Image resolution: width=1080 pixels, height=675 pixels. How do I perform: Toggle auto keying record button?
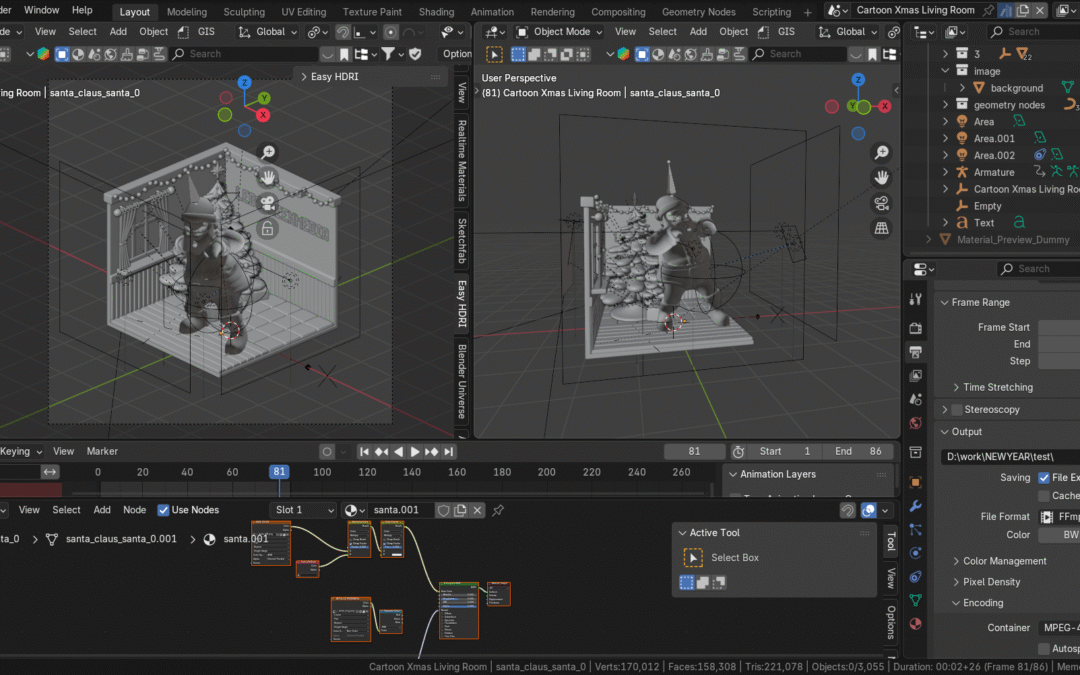point(327,452)
